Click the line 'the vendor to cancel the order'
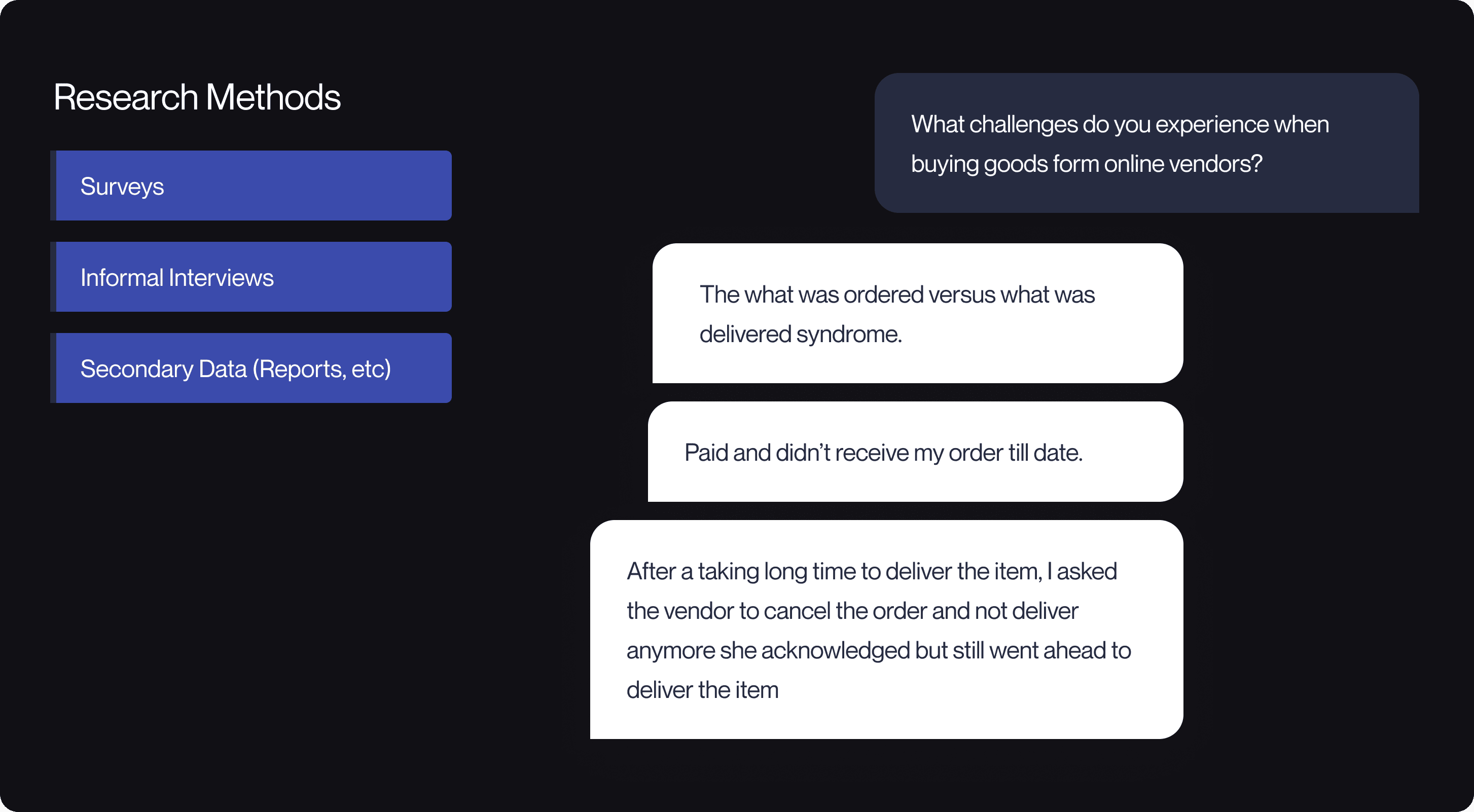 coord(852,611)
